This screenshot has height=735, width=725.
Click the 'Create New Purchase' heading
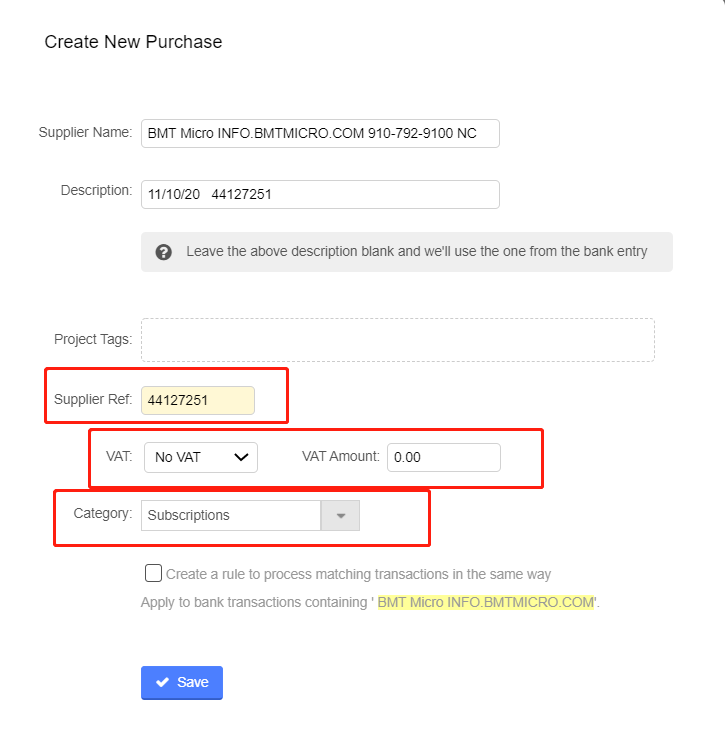pos(133,42)
